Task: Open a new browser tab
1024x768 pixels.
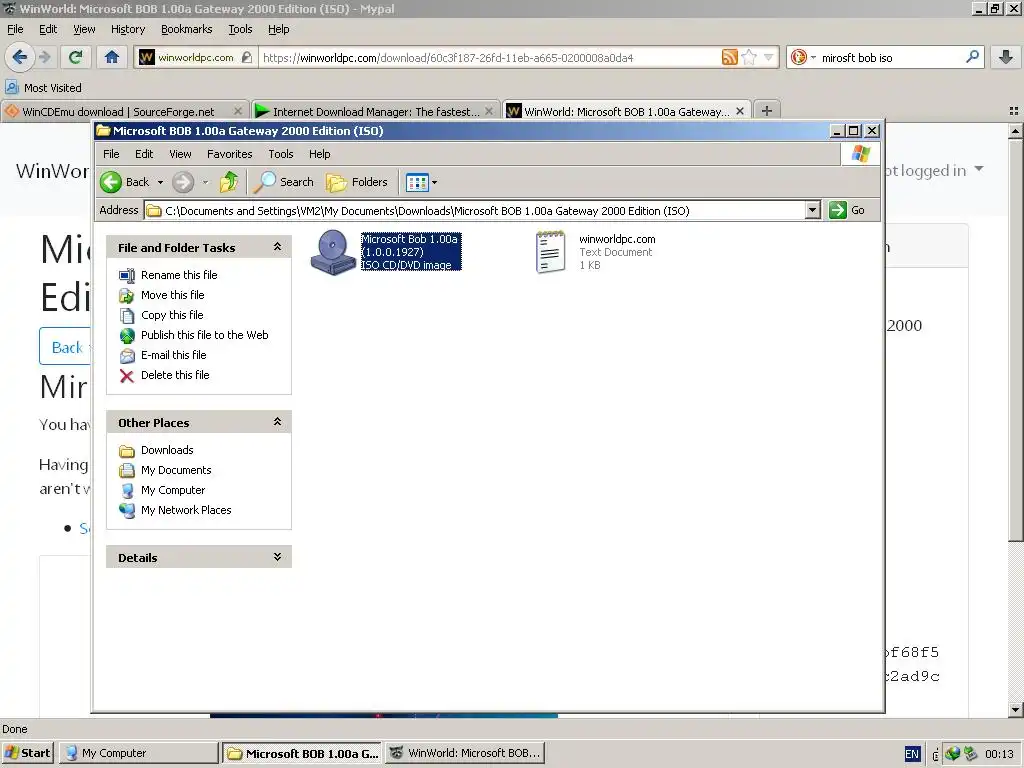Action: (767, 111)
